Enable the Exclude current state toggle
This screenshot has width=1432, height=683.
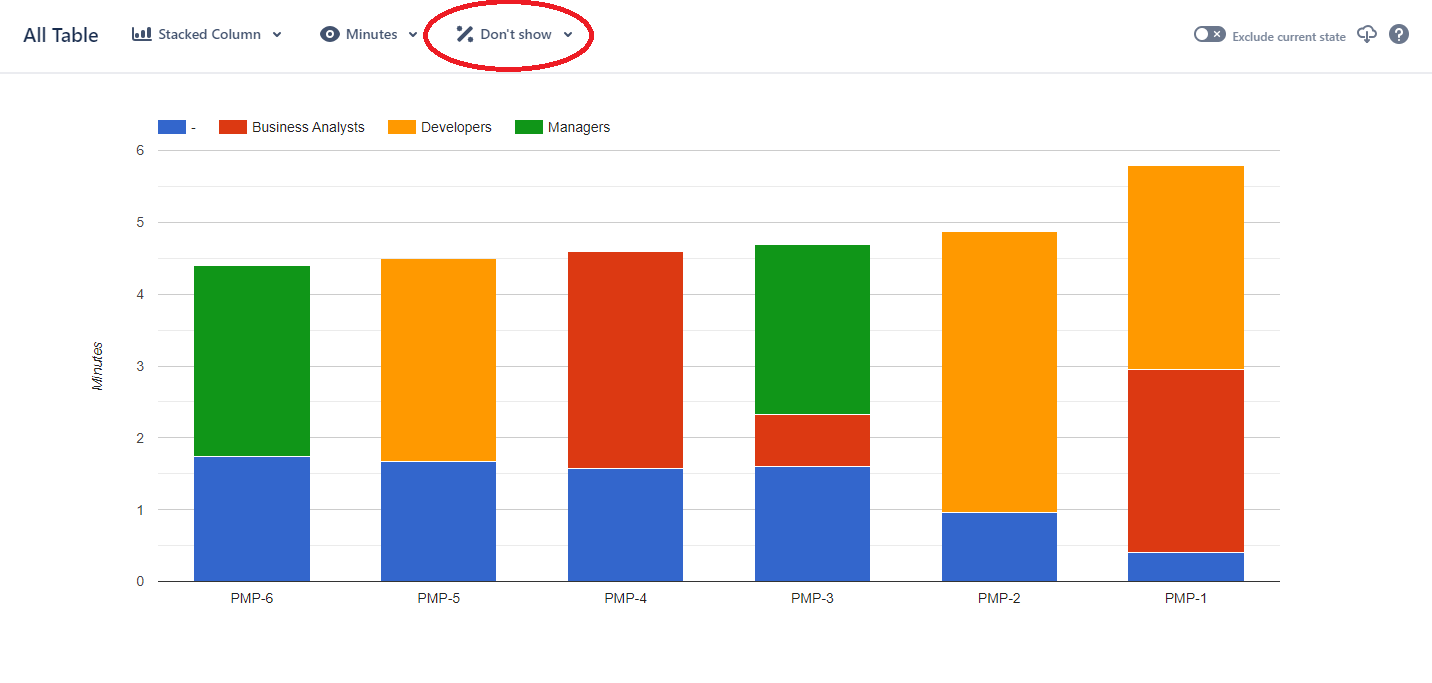[x=1208, y=33]
